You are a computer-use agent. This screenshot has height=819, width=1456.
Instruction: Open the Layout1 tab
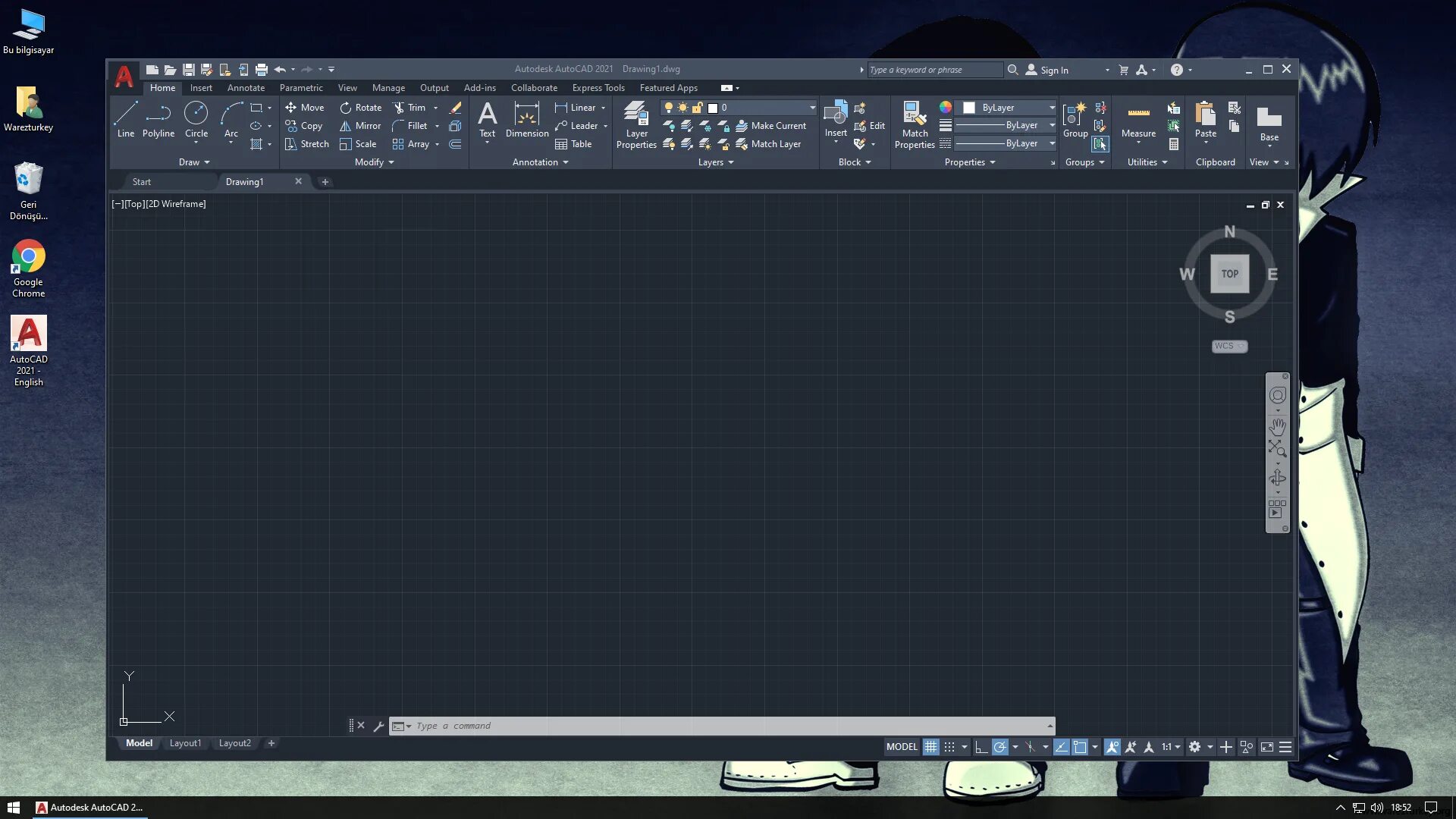click(185, 743)
